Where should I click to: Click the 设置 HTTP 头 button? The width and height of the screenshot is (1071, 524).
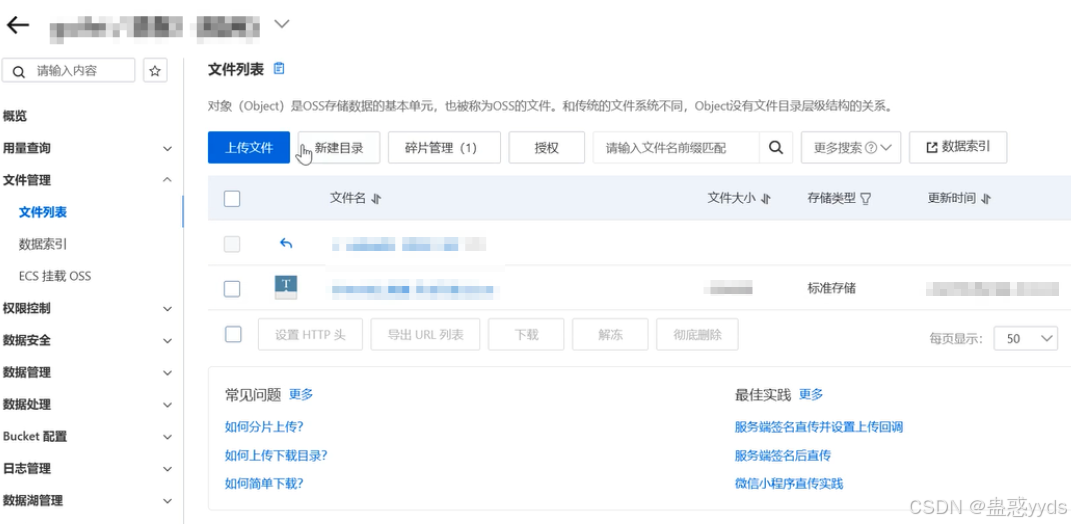310,335
